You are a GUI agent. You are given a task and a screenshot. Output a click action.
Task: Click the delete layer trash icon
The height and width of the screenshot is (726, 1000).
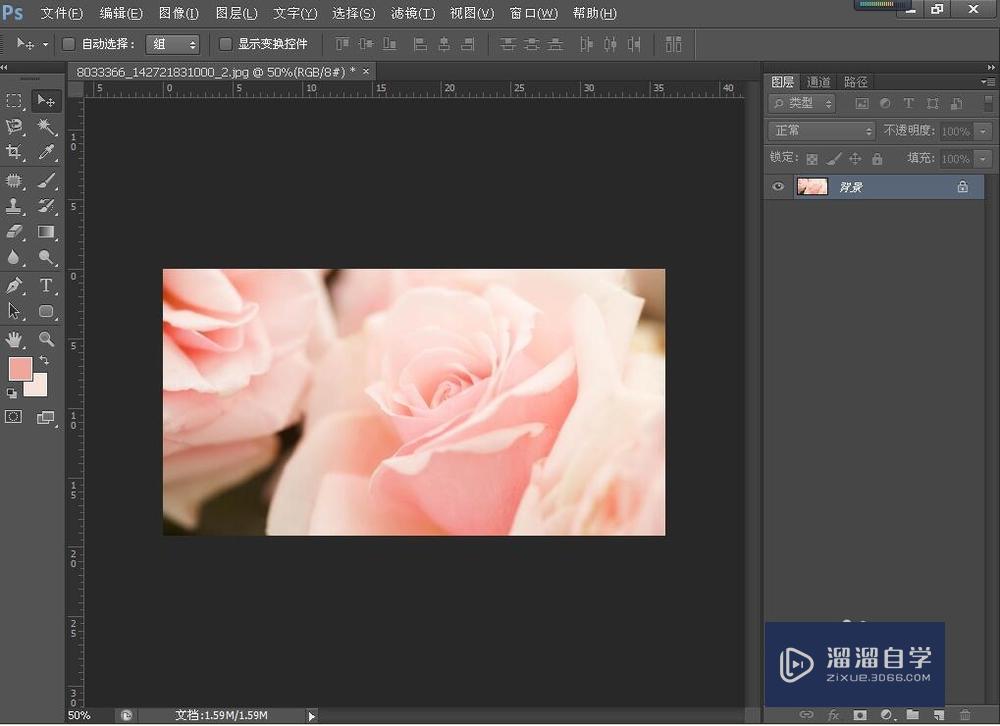click(x=964, y=715)
